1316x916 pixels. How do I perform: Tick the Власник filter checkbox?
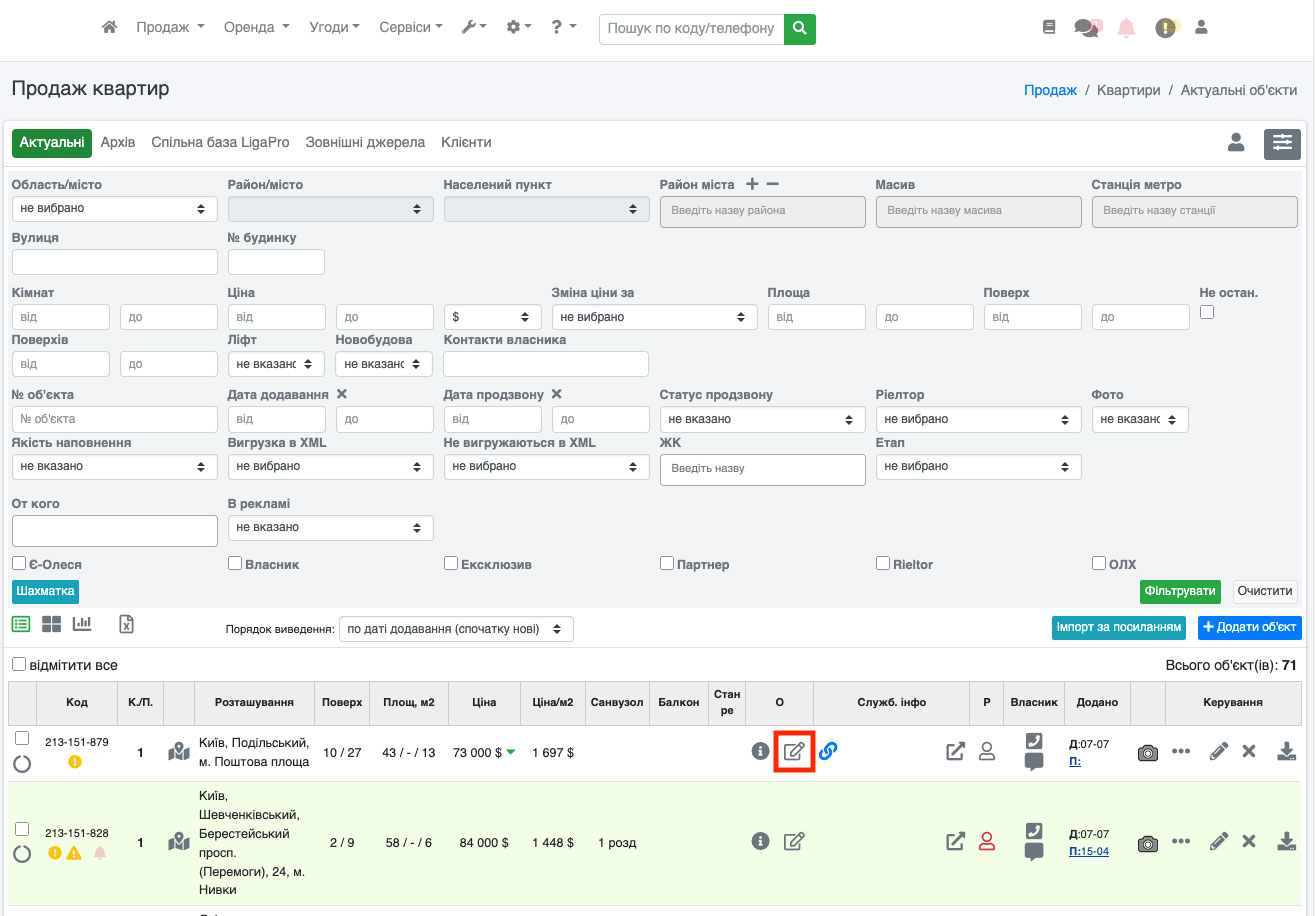(x=235, y=564)
